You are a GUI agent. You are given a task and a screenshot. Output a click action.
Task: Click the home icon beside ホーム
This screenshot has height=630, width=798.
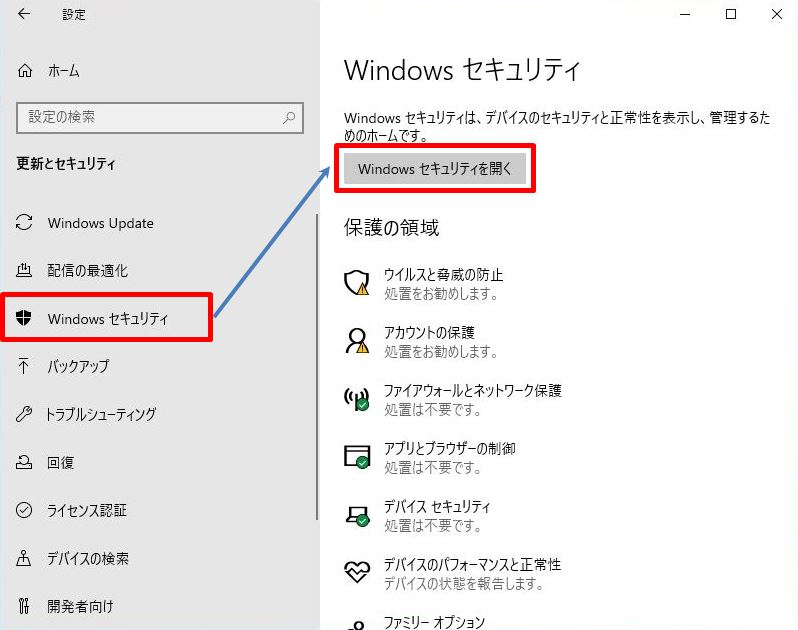24,70
